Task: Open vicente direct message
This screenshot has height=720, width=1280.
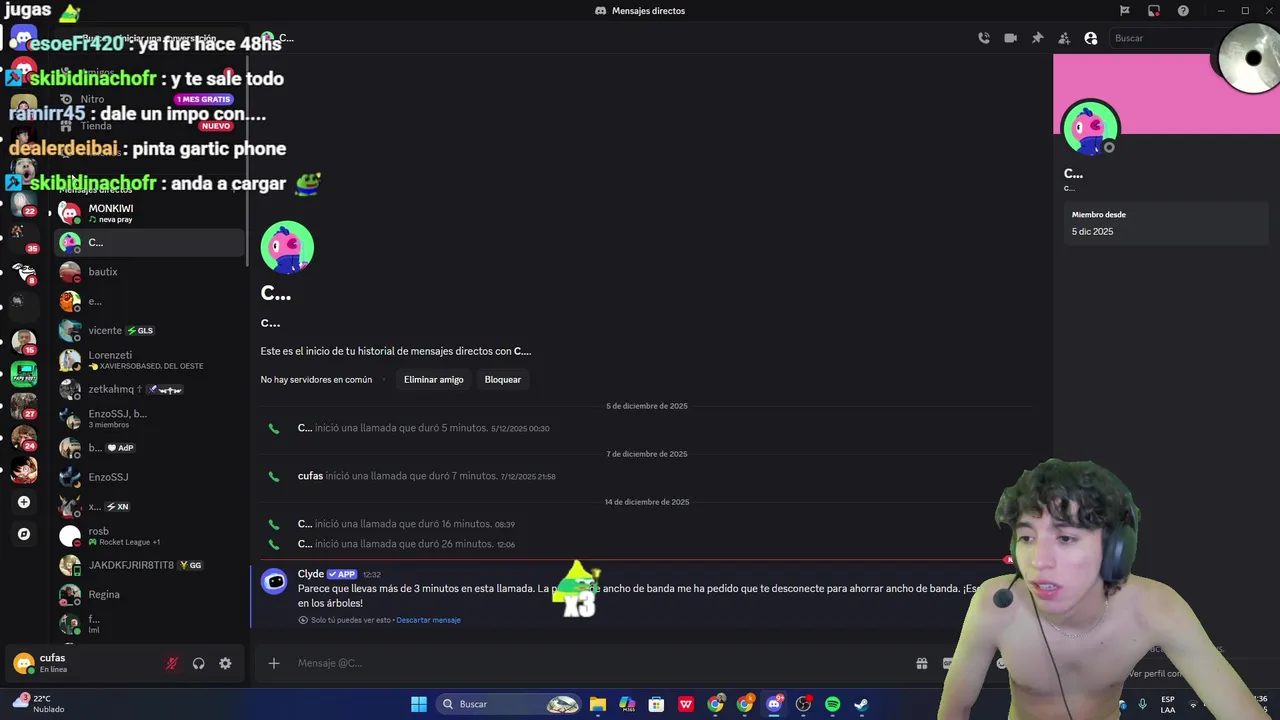Action: [150, 330]
